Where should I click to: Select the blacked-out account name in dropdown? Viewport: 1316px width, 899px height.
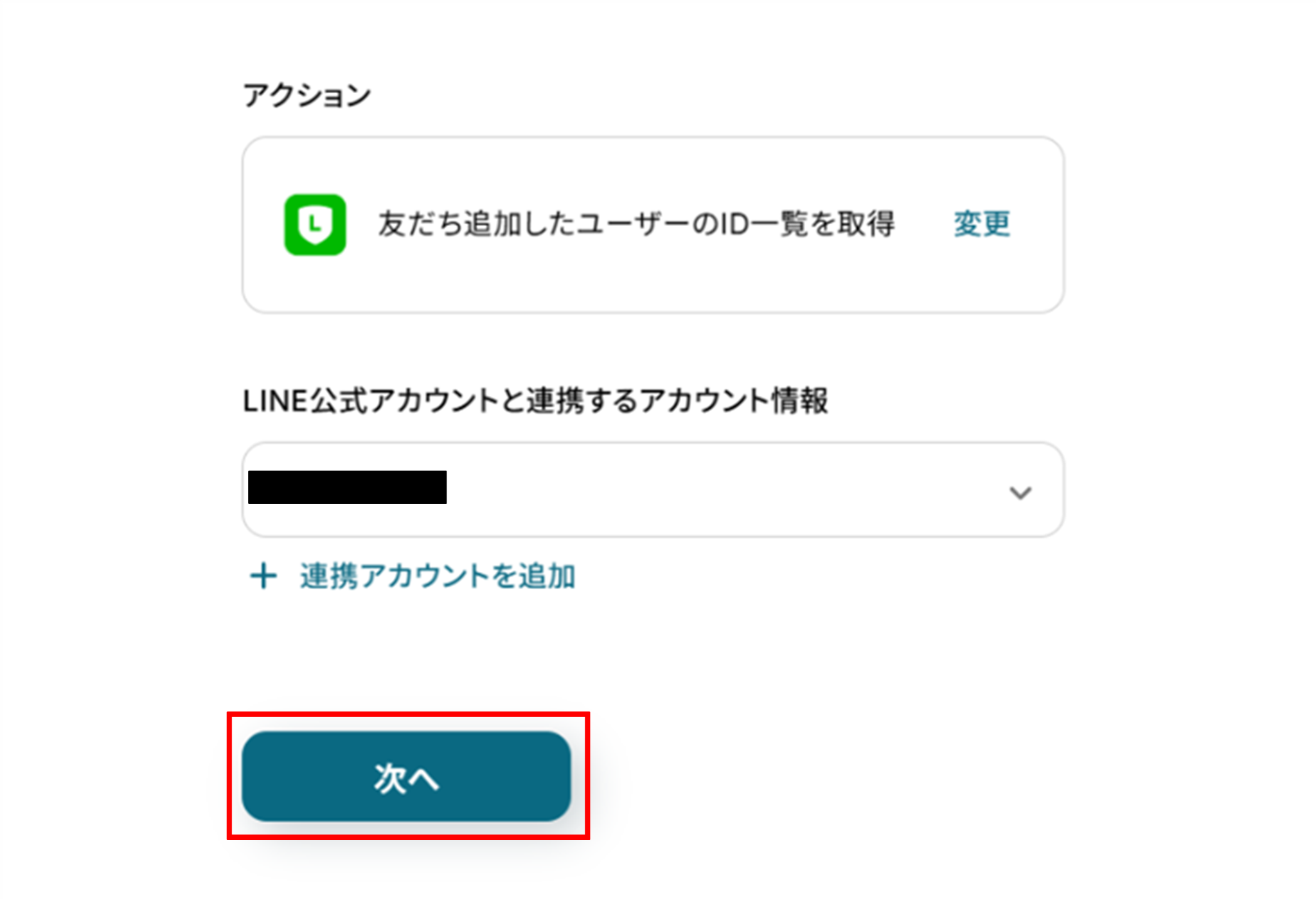(347, 487)
